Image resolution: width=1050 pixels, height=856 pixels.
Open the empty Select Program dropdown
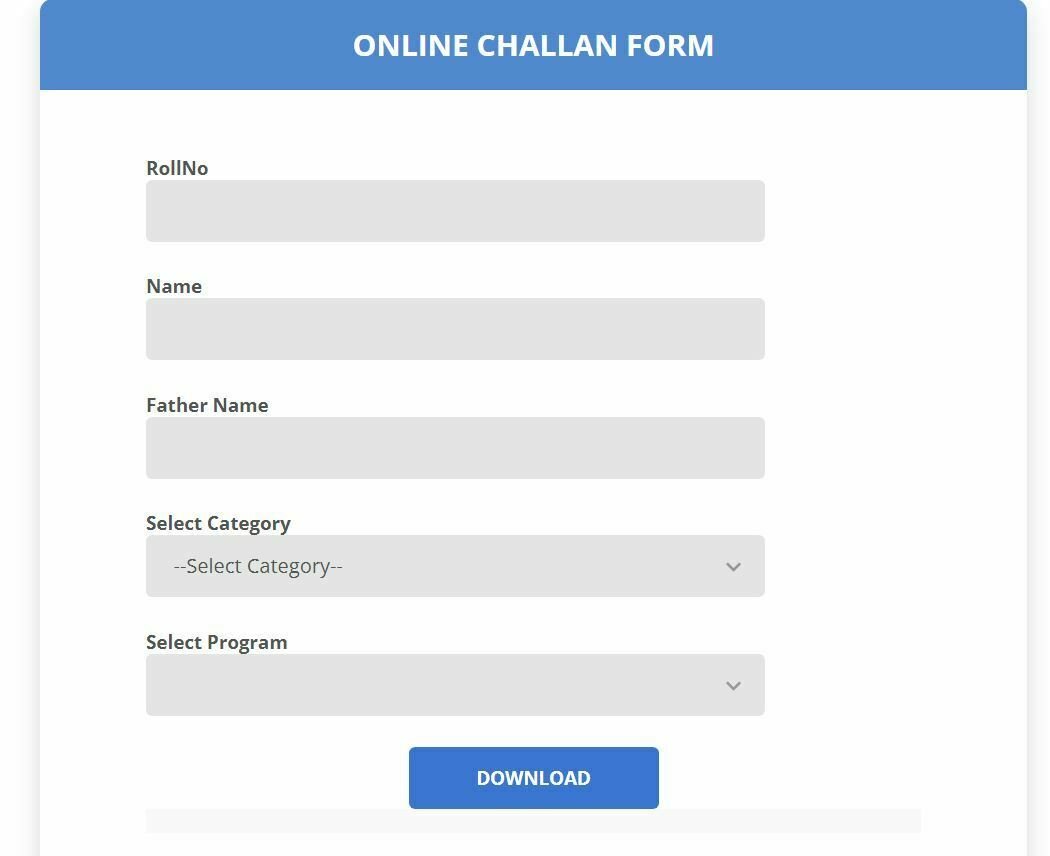click(455, 685)
